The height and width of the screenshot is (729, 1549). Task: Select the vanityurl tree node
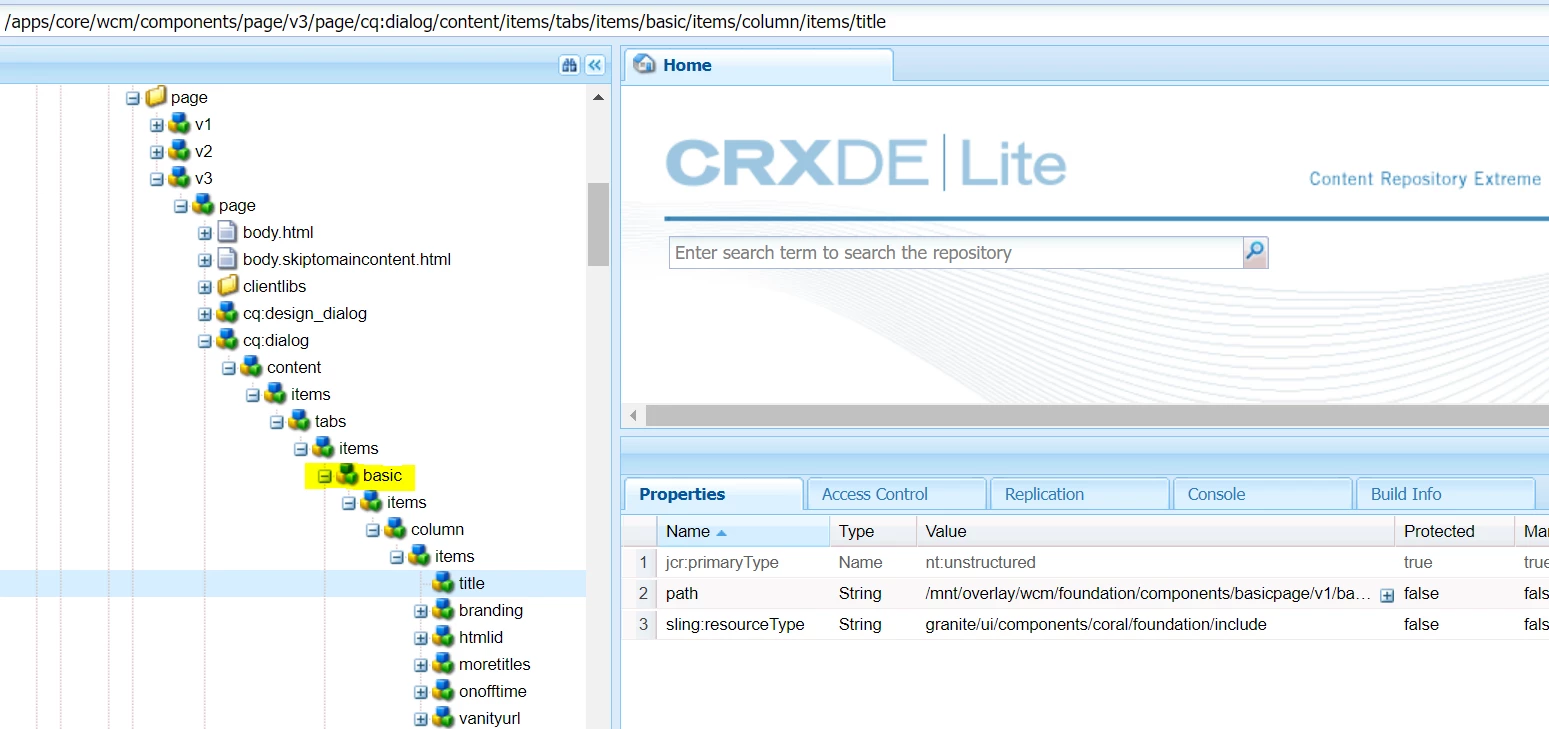click(490, 718)
